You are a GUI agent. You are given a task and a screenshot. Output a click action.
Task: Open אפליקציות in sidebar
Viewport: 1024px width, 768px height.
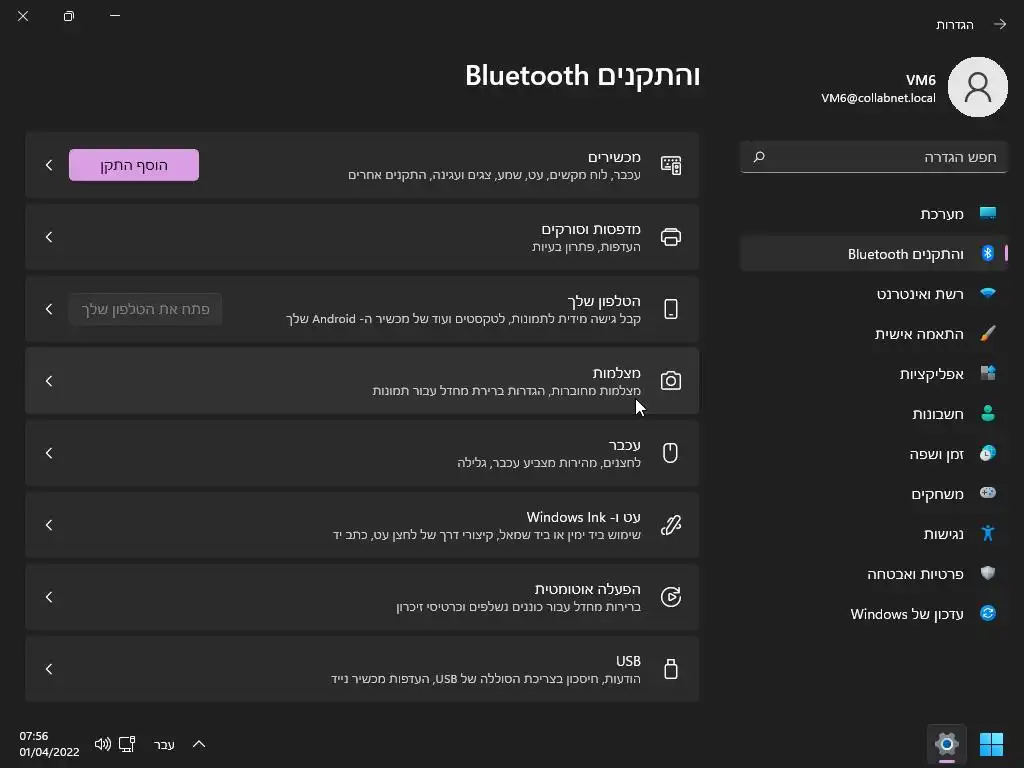point(874,374)
